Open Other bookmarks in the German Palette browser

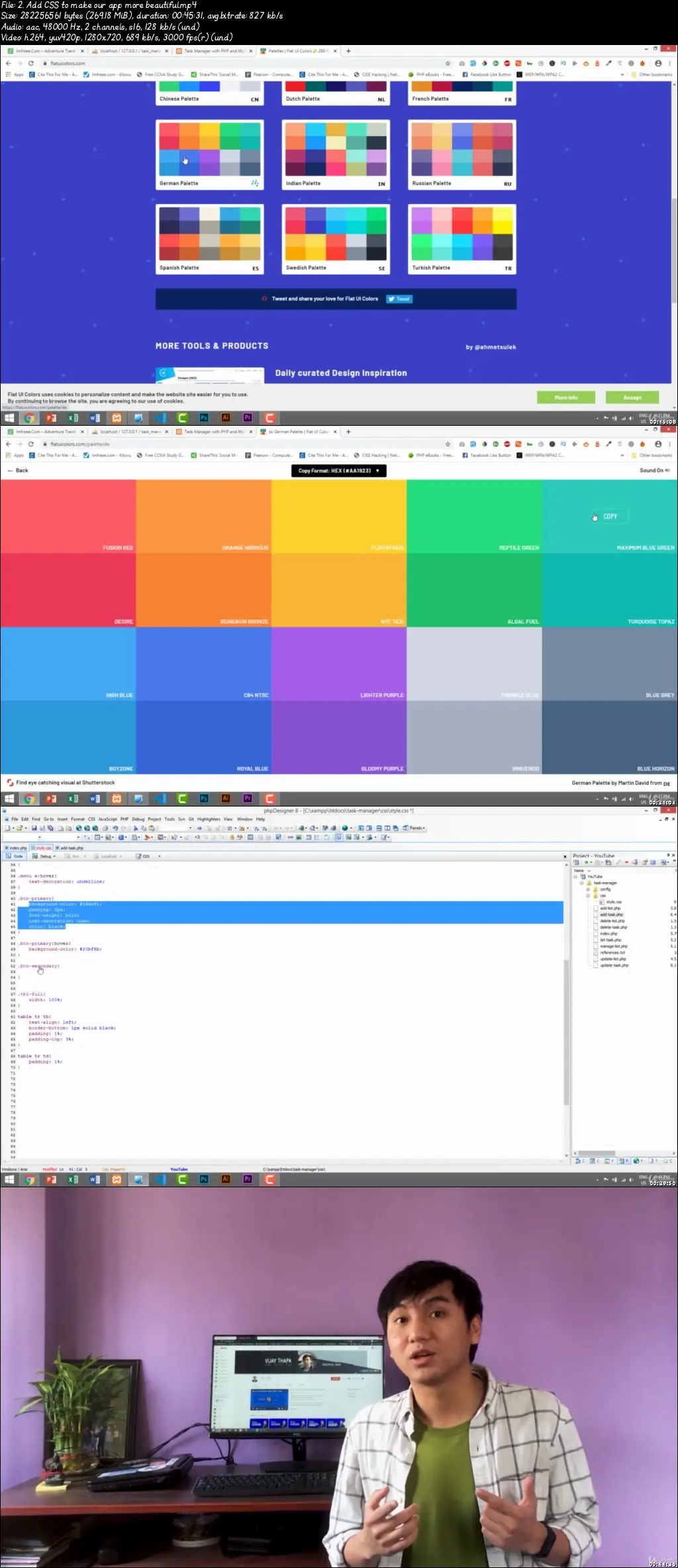coord(652,456)
